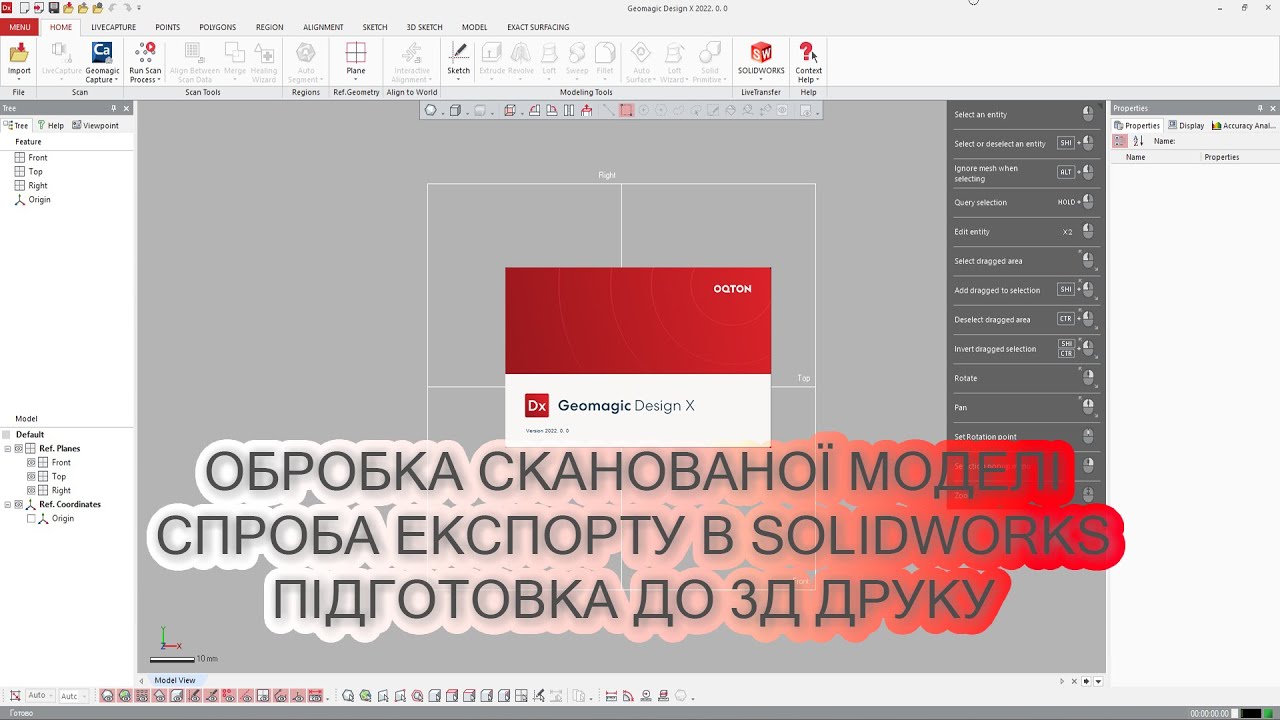Open the Help tab in Tree panel

click(51, 126)
